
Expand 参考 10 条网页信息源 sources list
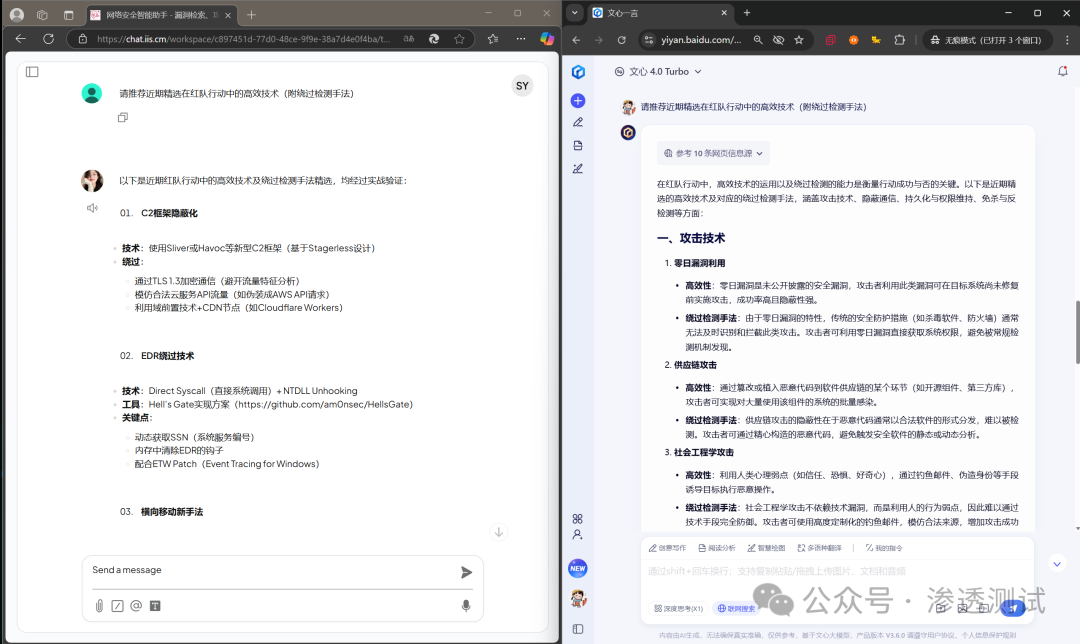click(x=713, y=154)
